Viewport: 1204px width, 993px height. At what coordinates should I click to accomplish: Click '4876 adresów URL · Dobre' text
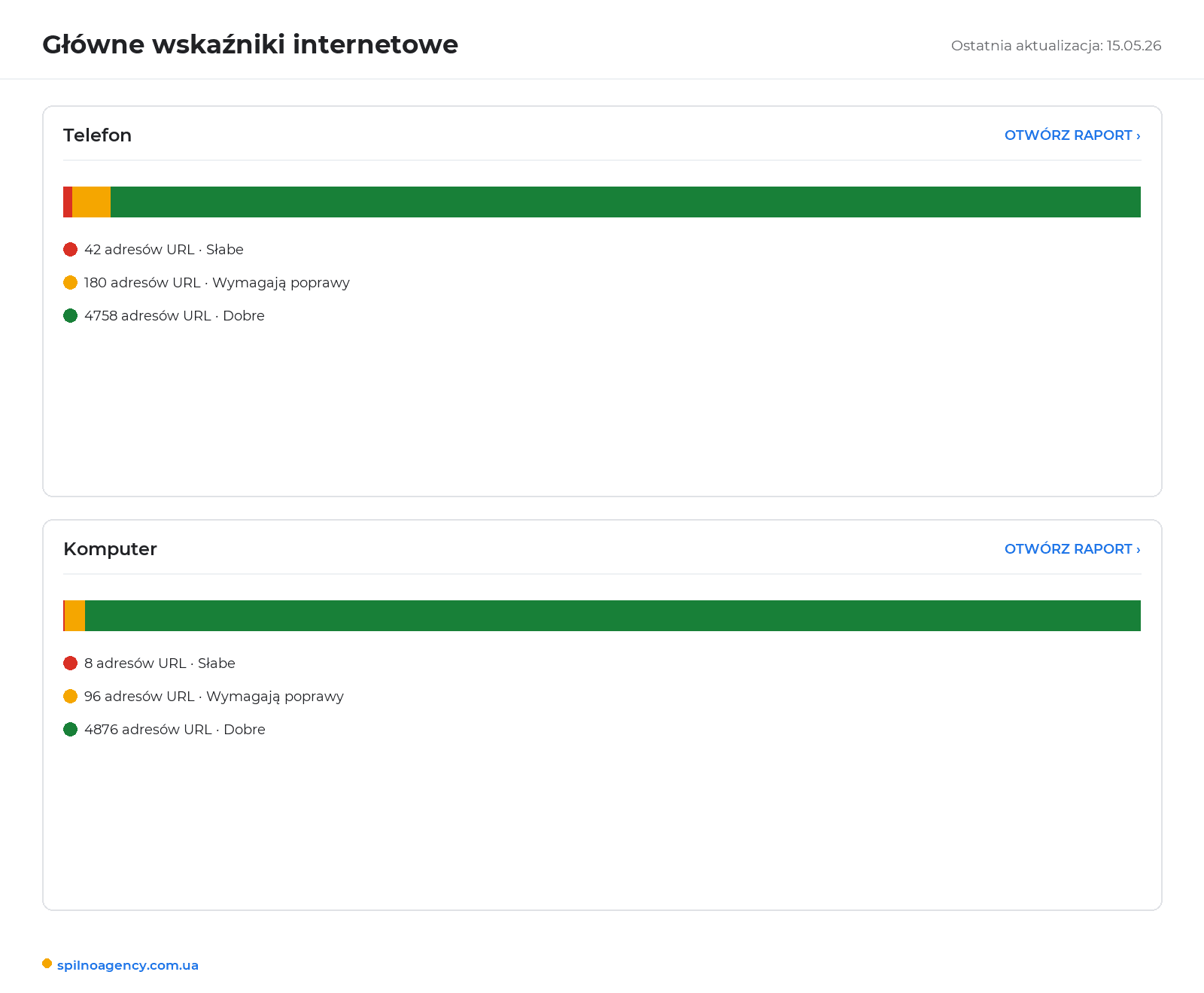175,730
